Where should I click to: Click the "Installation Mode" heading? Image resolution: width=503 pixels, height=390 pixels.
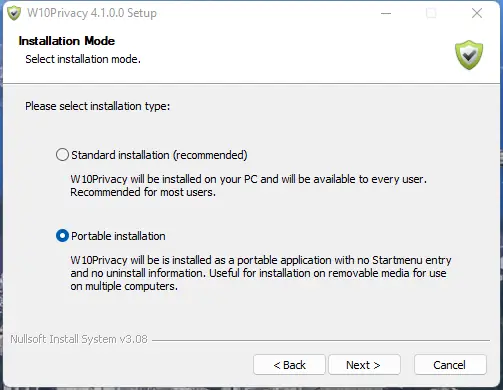pos(67,41)
